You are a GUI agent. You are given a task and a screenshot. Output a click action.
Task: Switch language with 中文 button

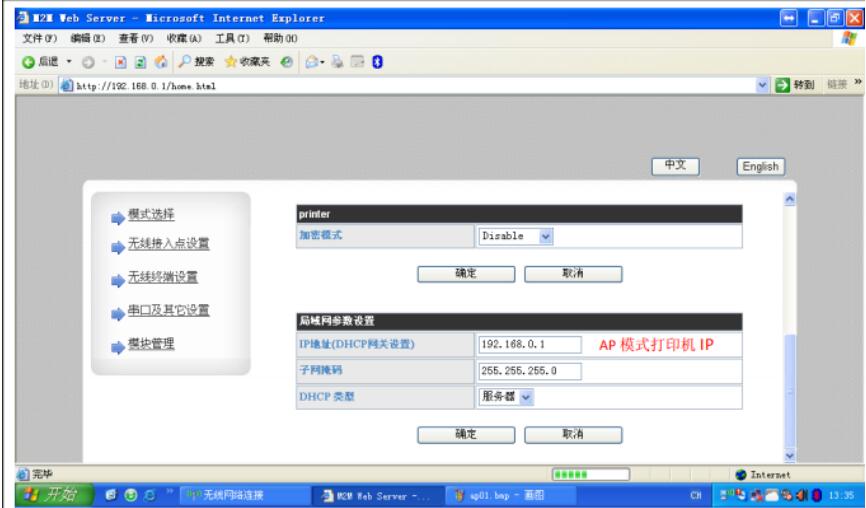point(674,167)
